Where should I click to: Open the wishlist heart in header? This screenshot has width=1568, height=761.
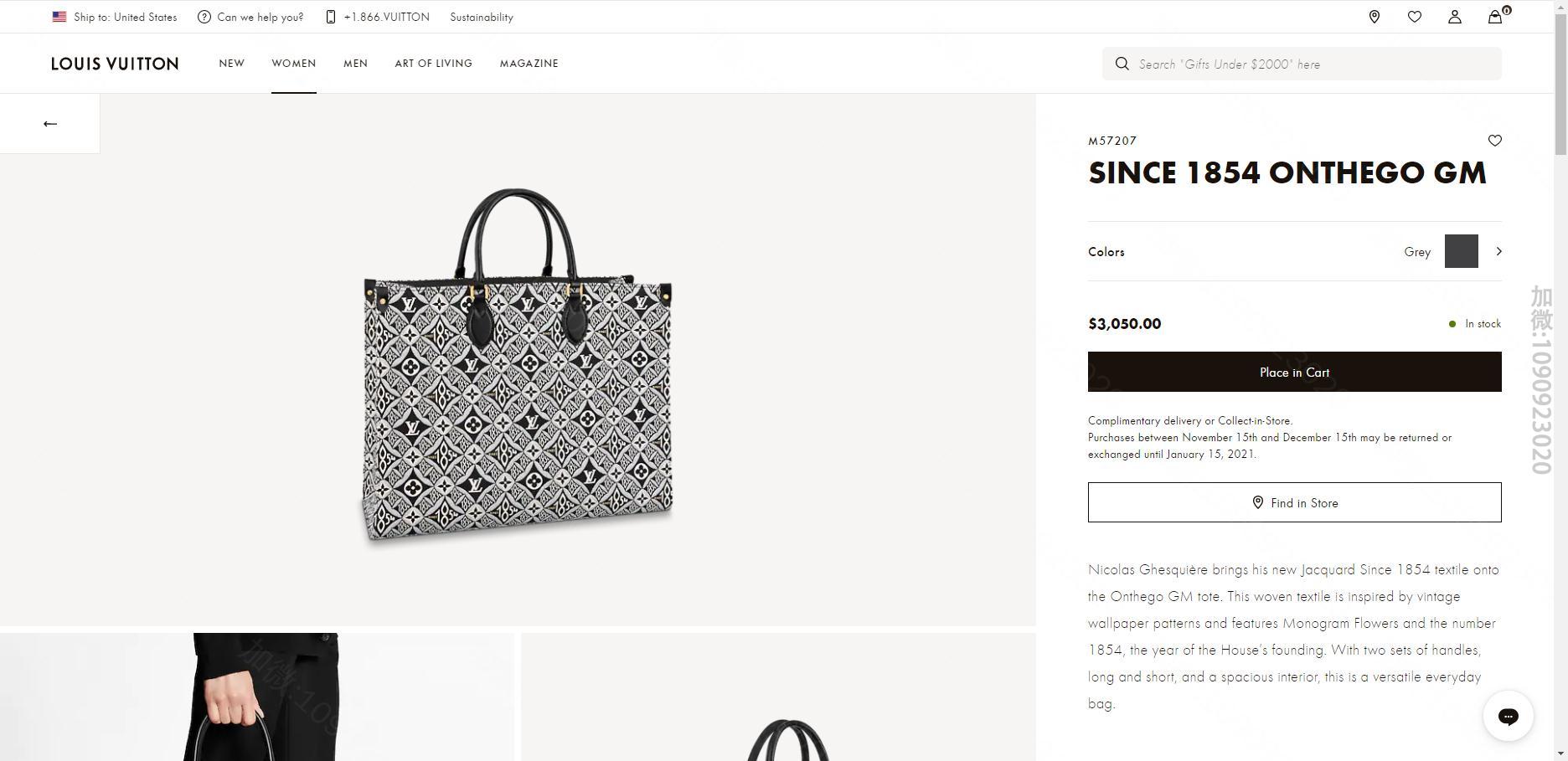pyautogui.click(x=1414, y=17)
